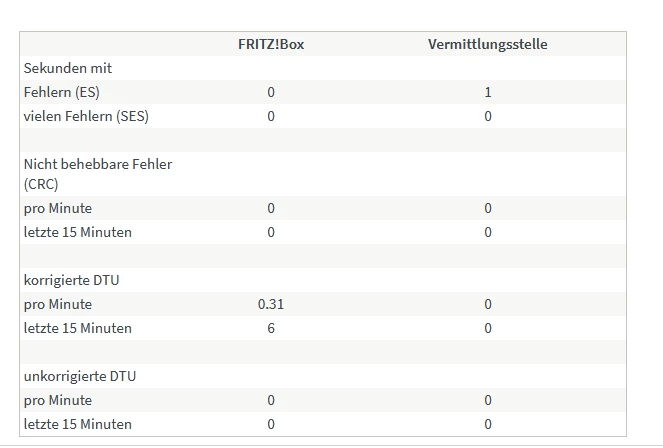
Task: Click "pro Minute" under unkorrigierte DTU
Action: [58, 400]
